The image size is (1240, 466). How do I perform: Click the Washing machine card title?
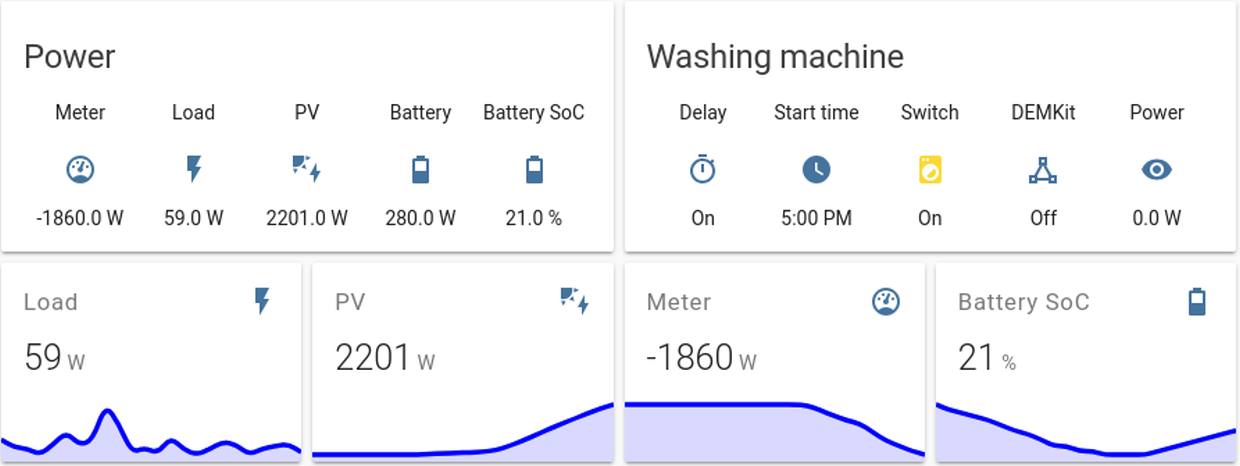(x=775, y=56)
